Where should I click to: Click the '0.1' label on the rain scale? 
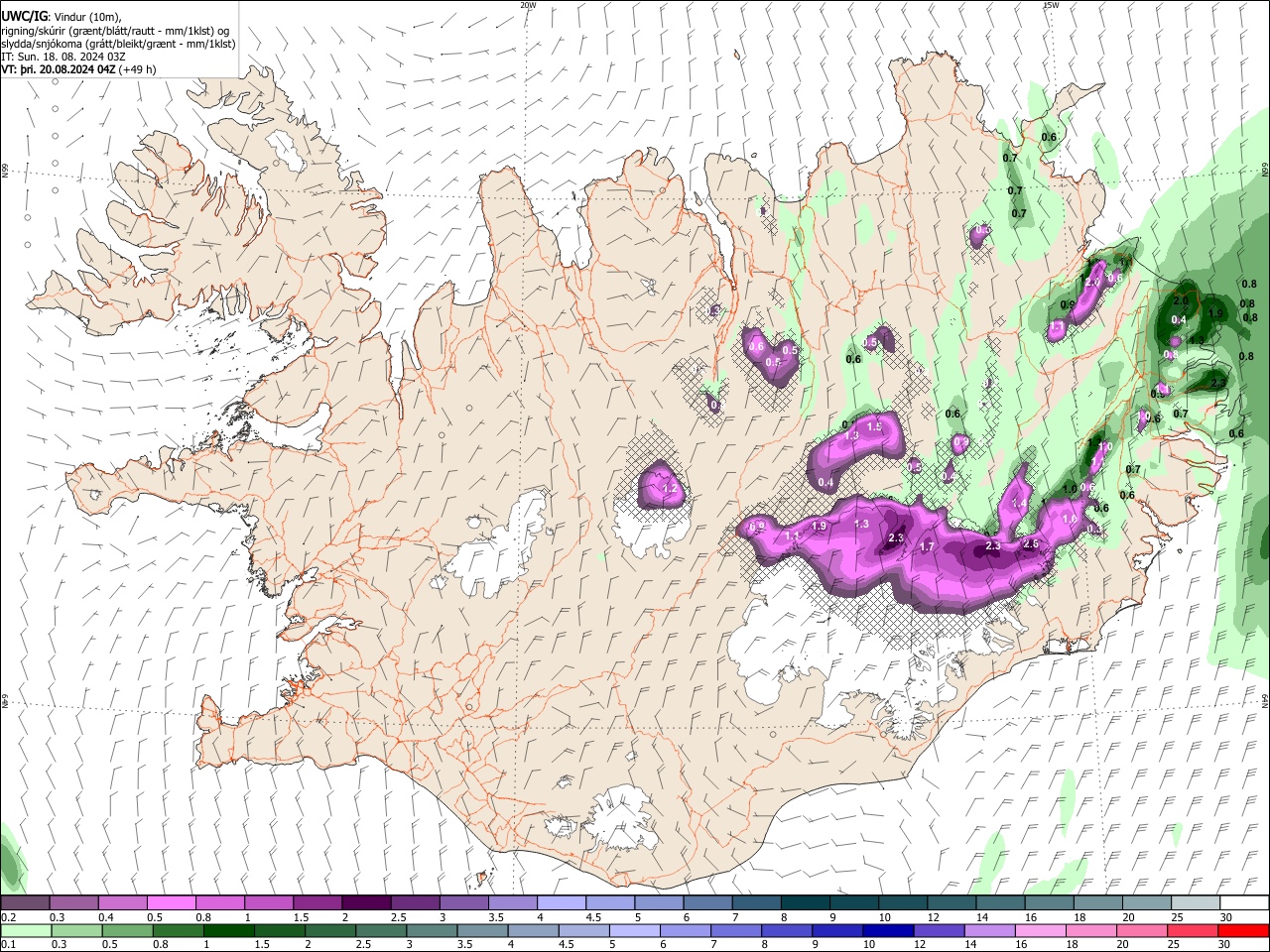point(9,945)
